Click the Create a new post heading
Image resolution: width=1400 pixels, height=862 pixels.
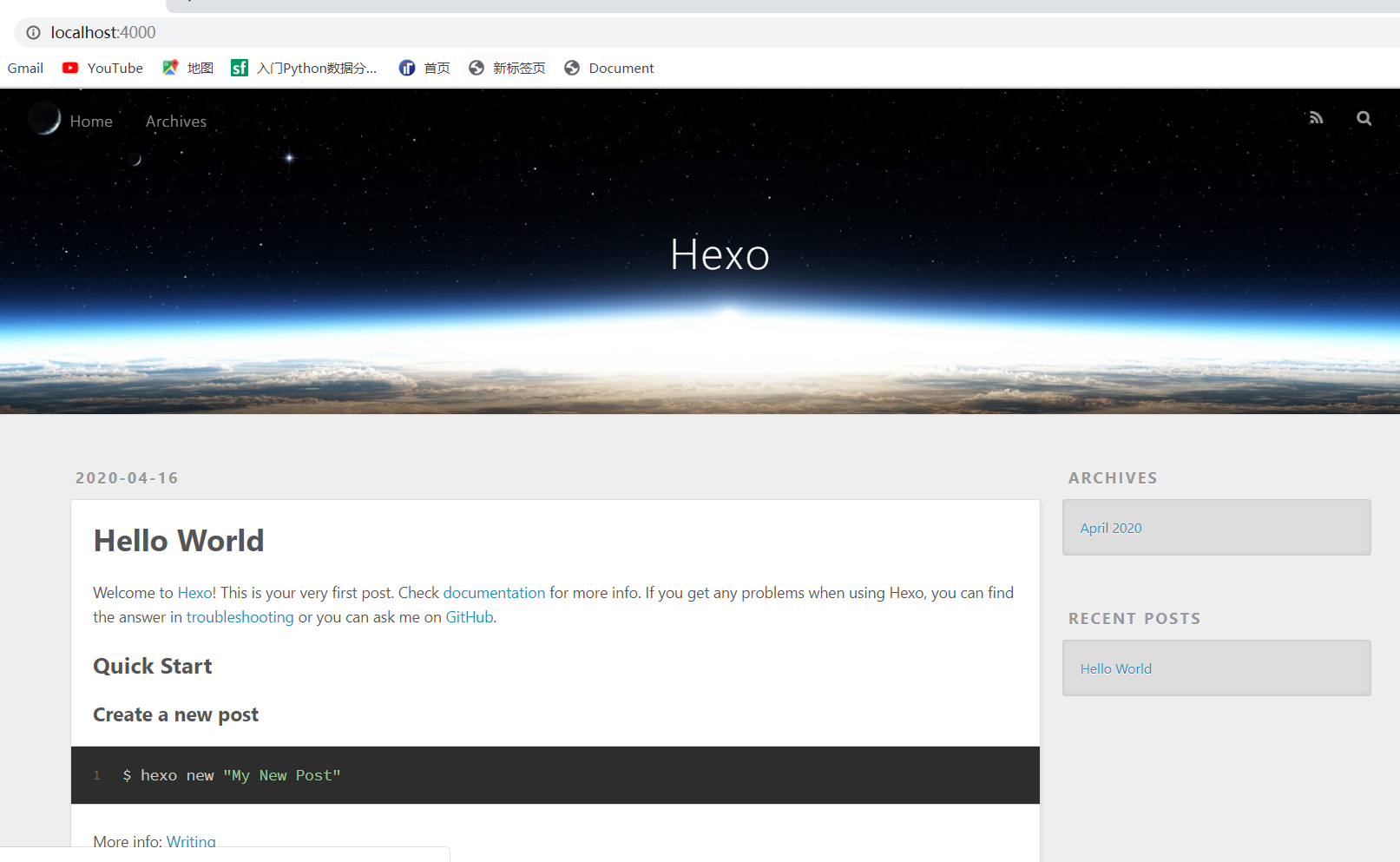point(176,714)
